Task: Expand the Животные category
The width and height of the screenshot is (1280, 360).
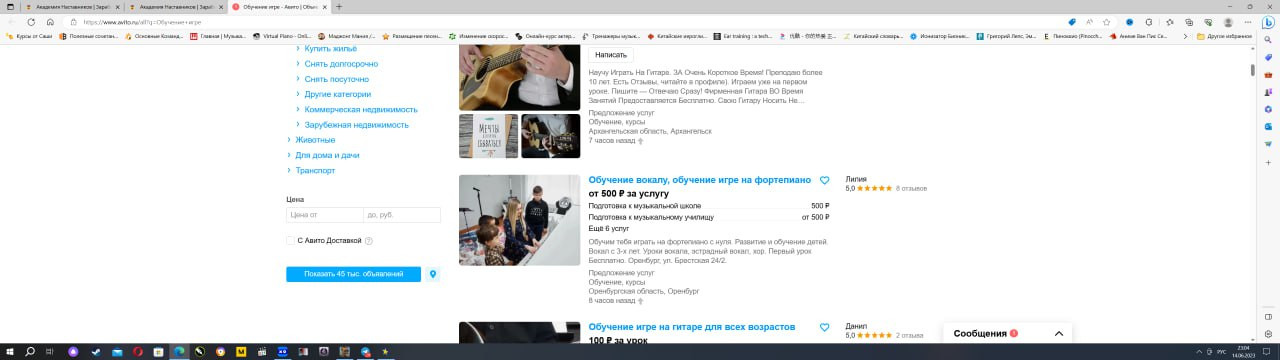Action: [315, 140]
